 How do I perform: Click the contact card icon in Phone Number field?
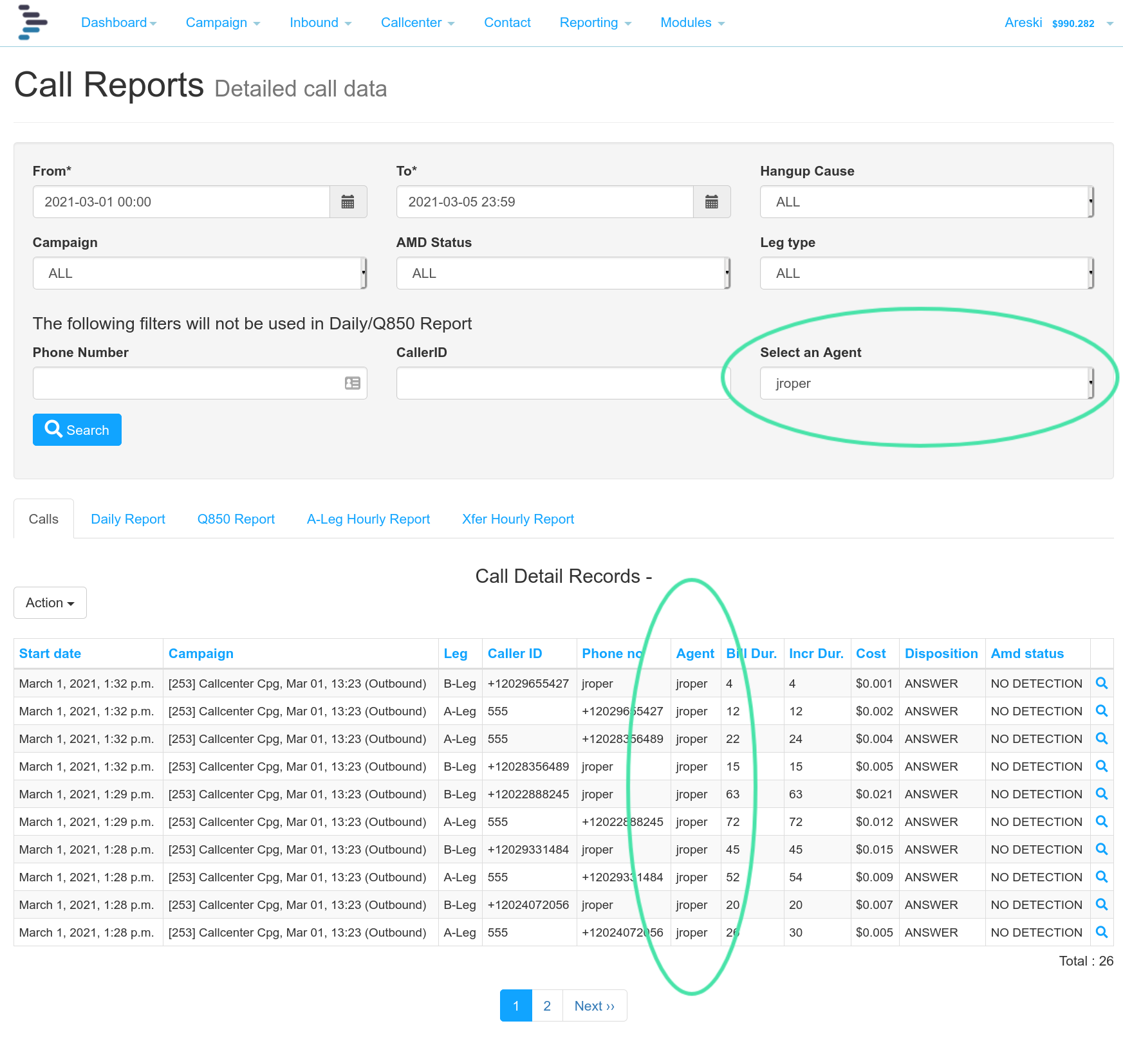pyautogui.click(x=351, y=383)
